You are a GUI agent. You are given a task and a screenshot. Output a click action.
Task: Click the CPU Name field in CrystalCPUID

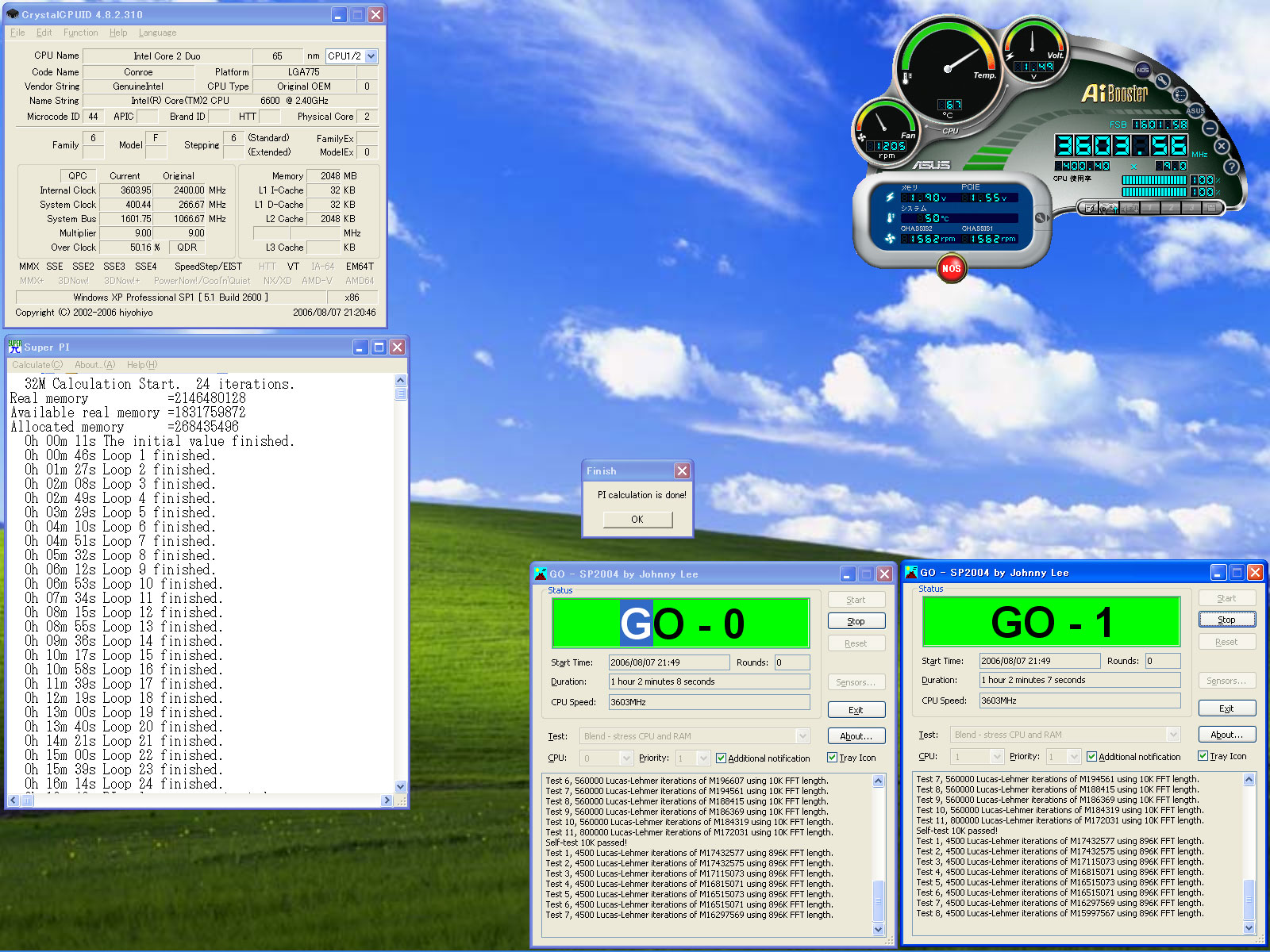(167, 56)
